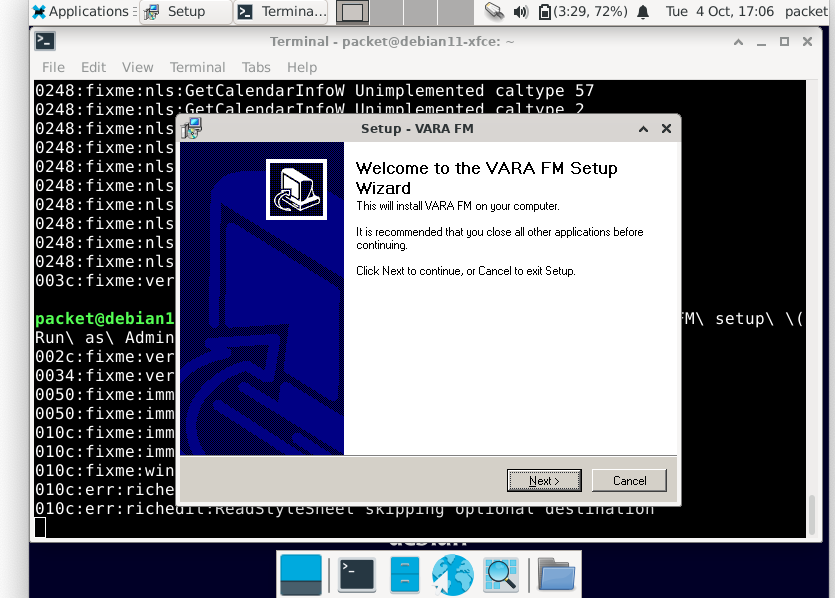Cancel the VARA FM setup wizard

(x=629, y=480)
